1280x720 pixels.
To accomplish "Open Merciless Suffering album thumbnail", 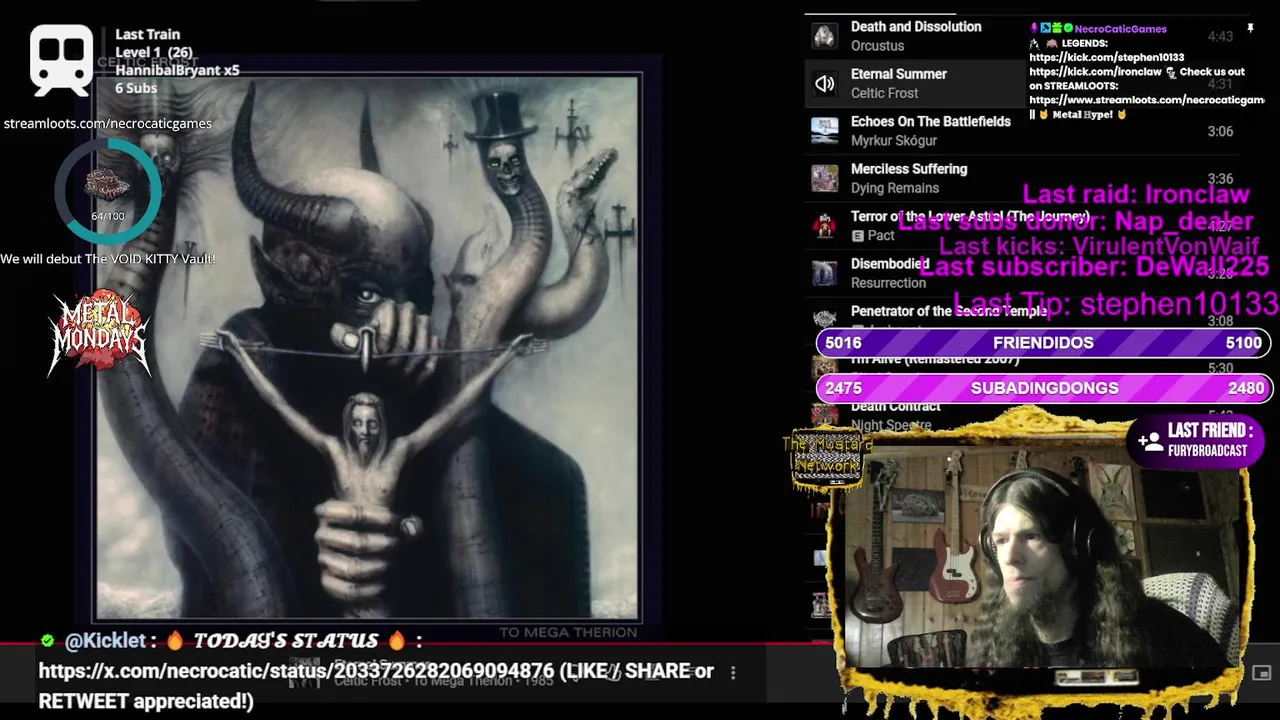I will pyautogui.click(x=824, y=178).
